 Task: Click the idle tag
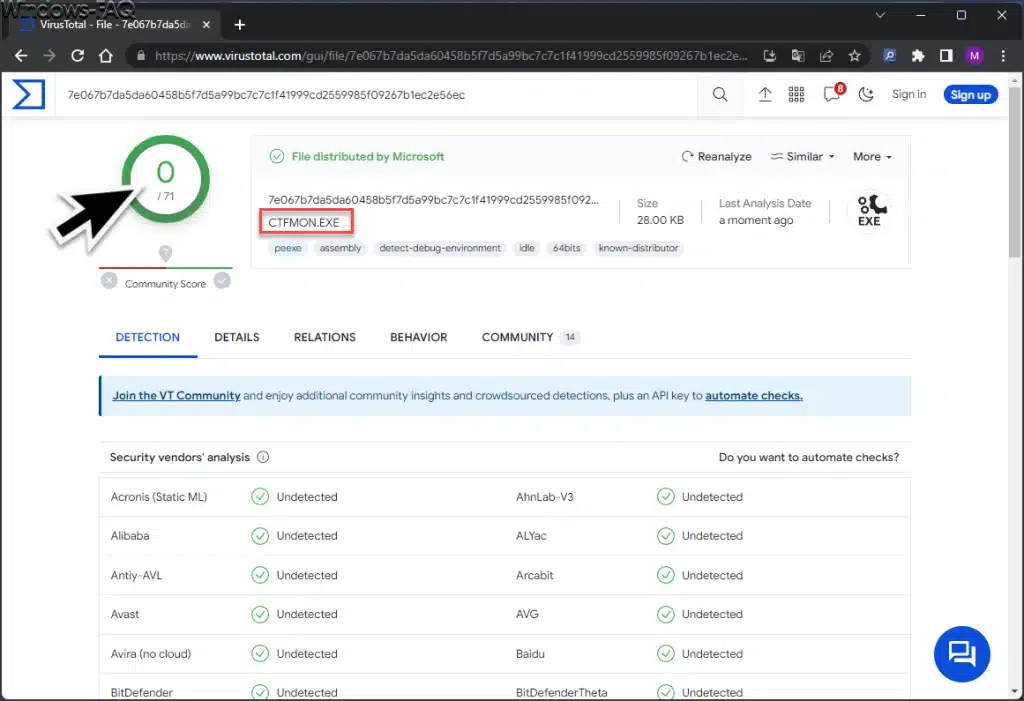527,248
